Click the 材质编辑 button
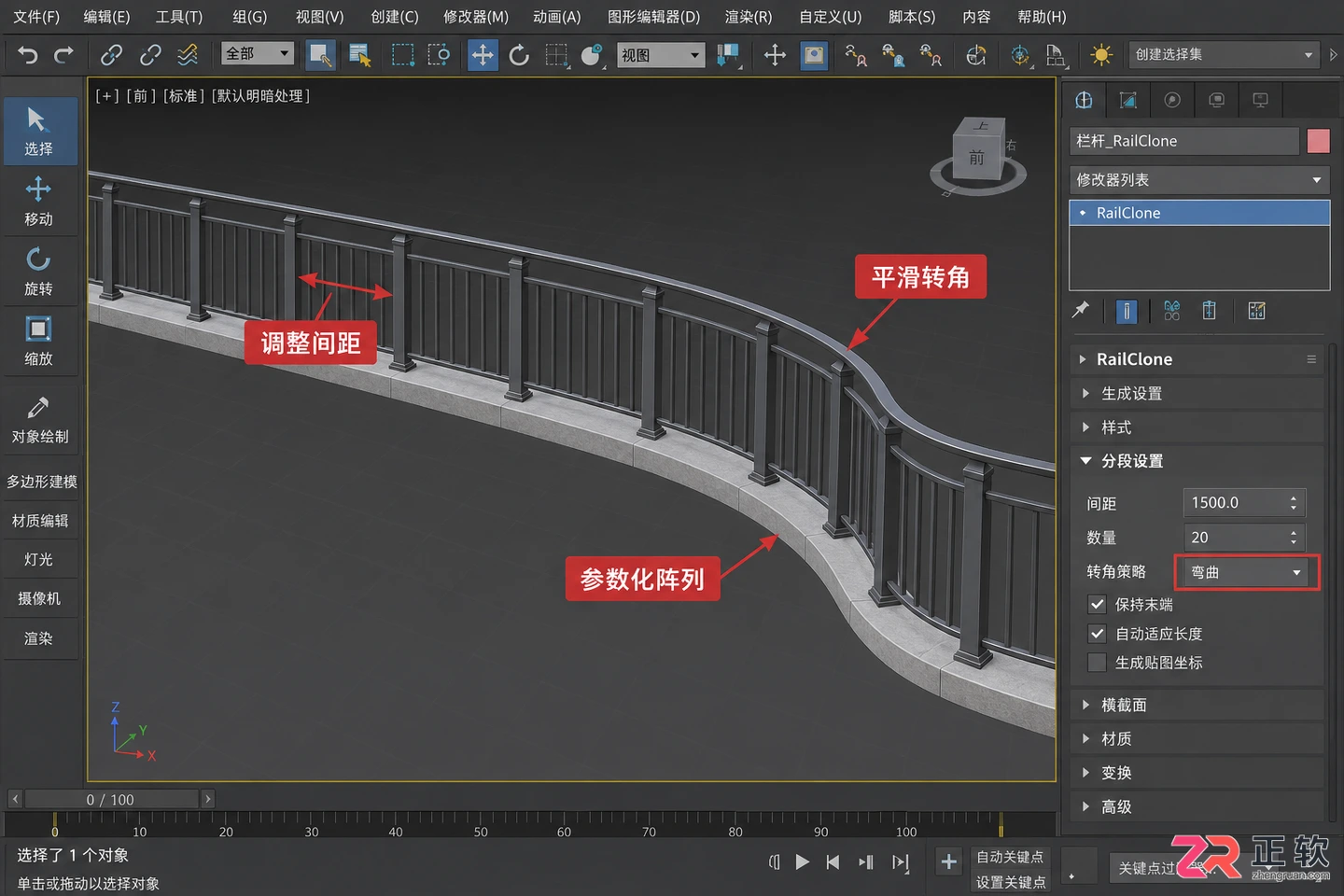This screenshot has width=1344, height=896. tap(40, 521)
